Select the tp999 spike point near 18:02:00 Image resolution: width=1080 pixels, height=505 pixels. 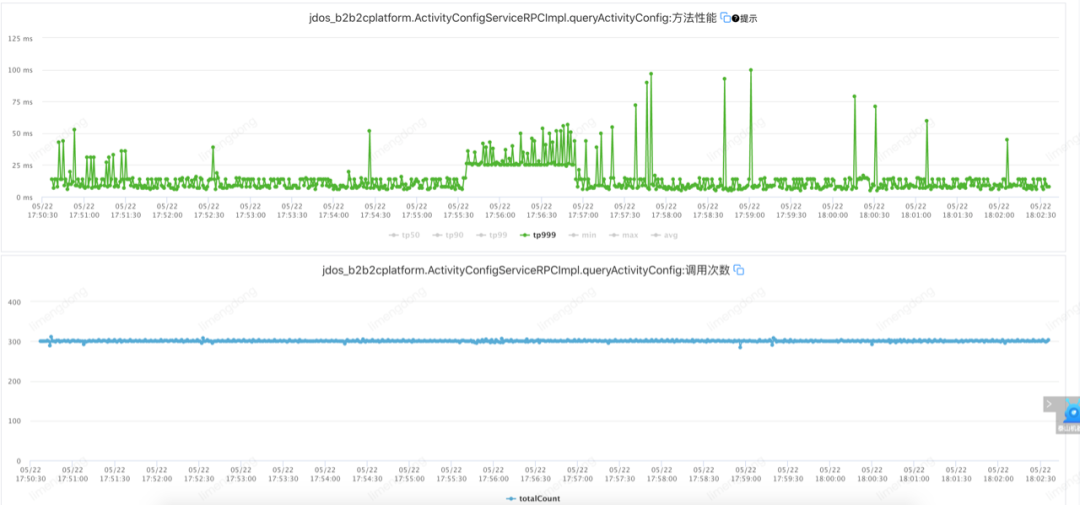click(1007, 140)
